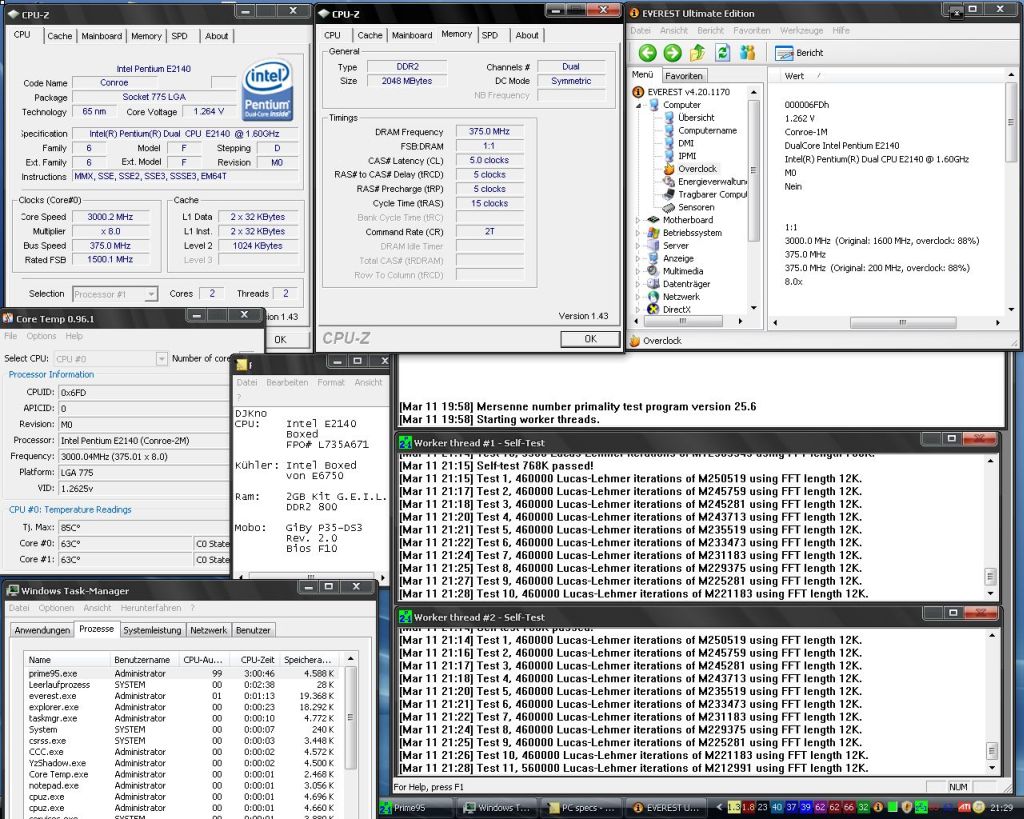Switch to Netzwerk tab in Task-Manager
1024x819 pixels.
tap(208, 630)
